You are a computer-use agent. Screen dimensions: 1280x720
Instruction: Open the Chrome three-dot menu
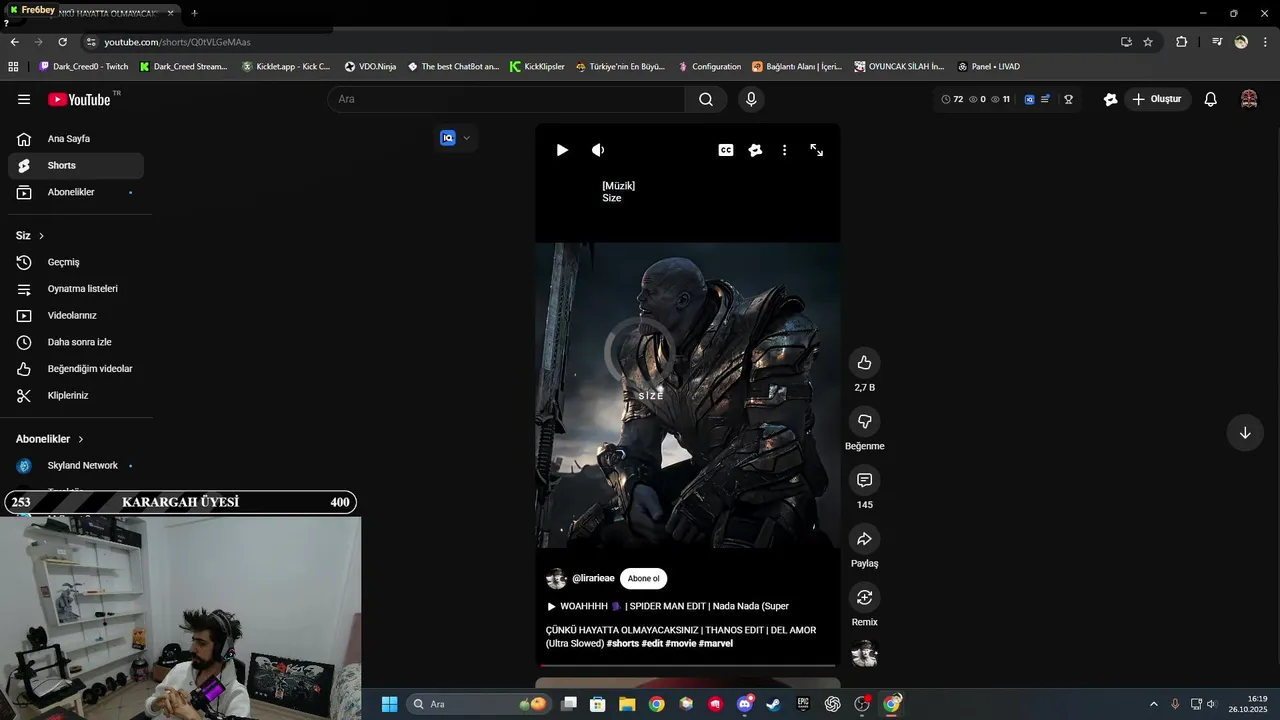[x=1265, y=42]
